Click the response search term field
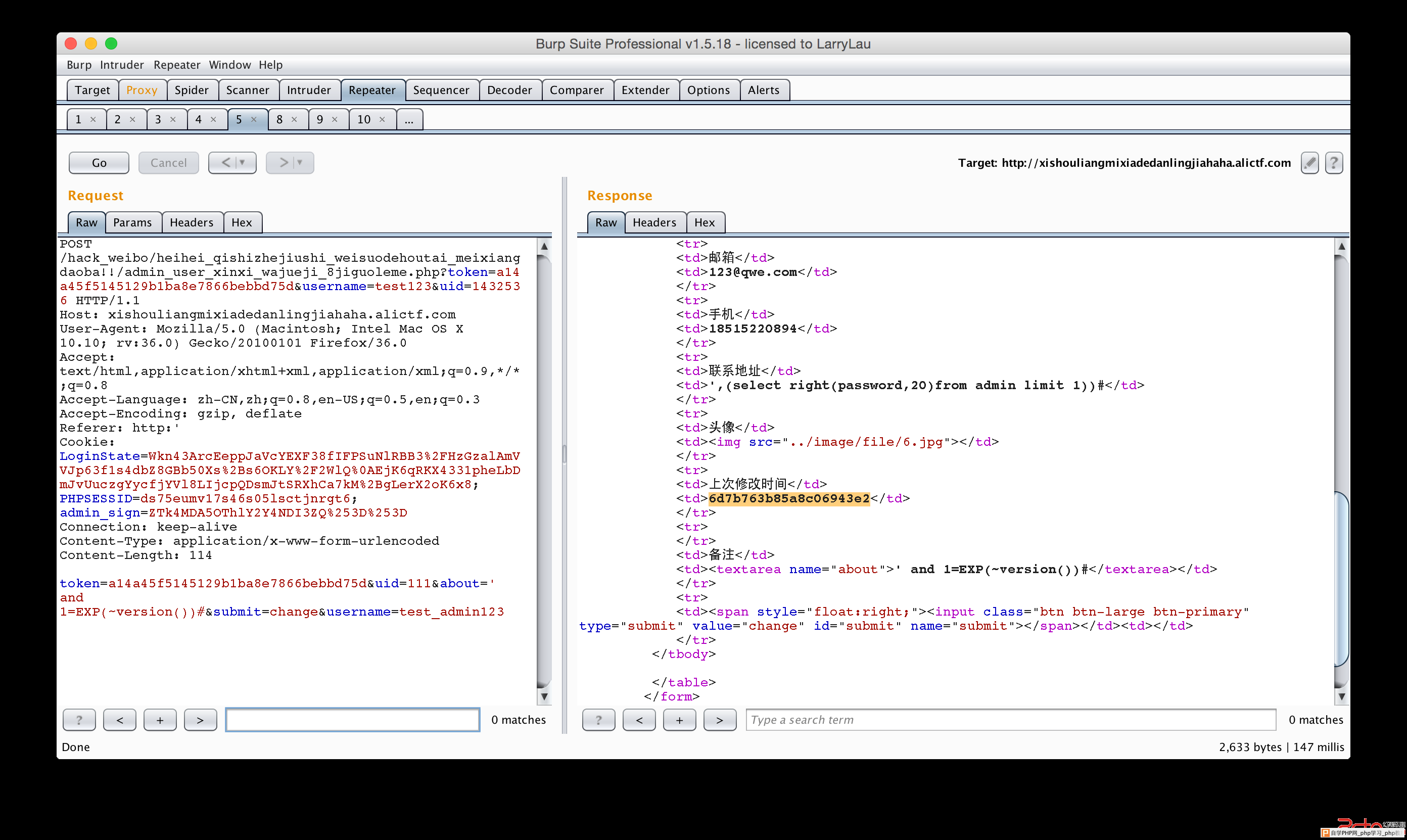This screenshot has height=840, width=1407. (1011, 720)
